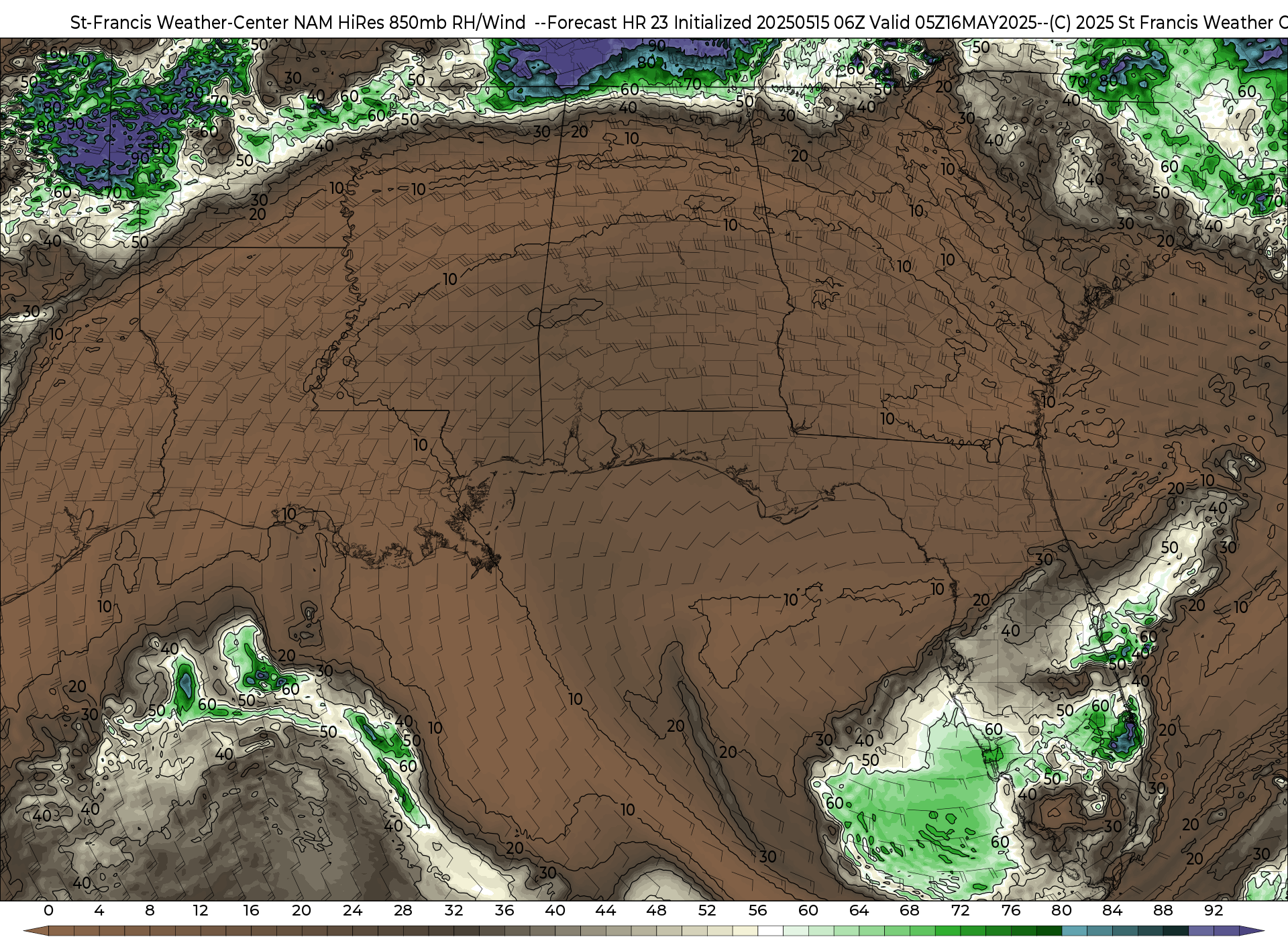Click the colorbar scale label '64'

[x=859, y=910]
